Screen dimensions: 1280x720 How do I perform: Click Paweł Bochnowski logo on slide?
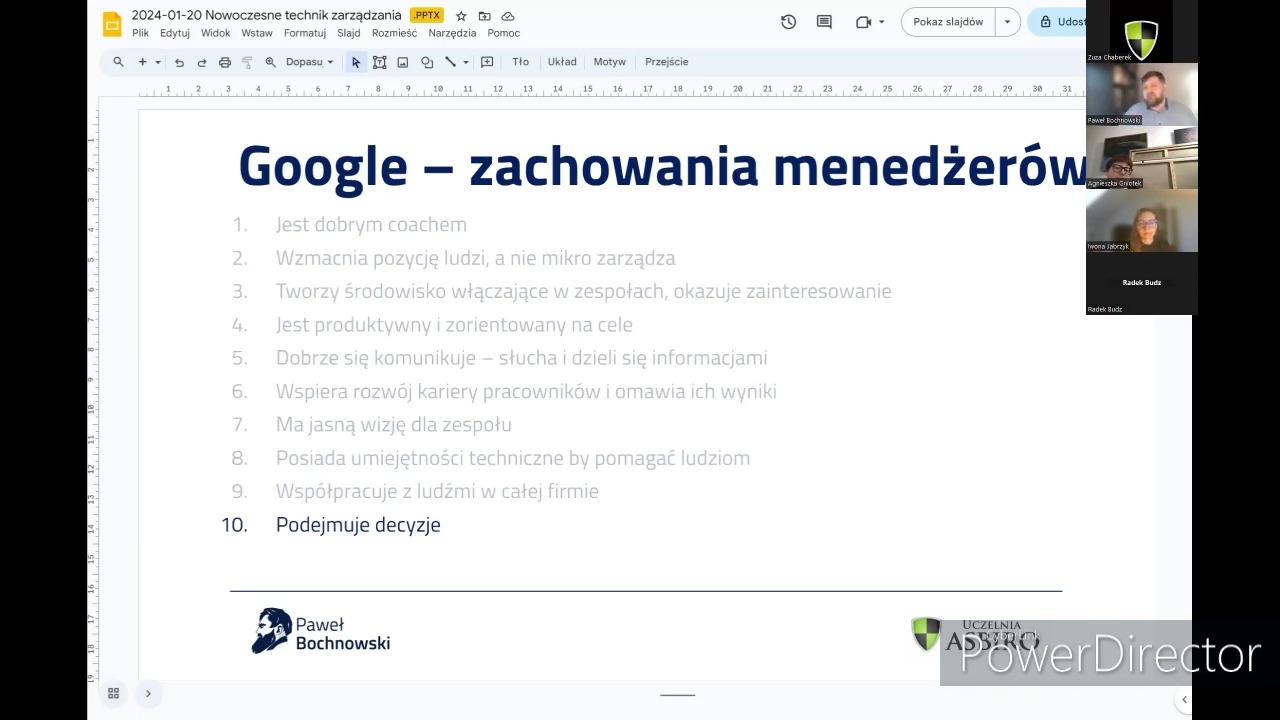(x=321, y=631)
